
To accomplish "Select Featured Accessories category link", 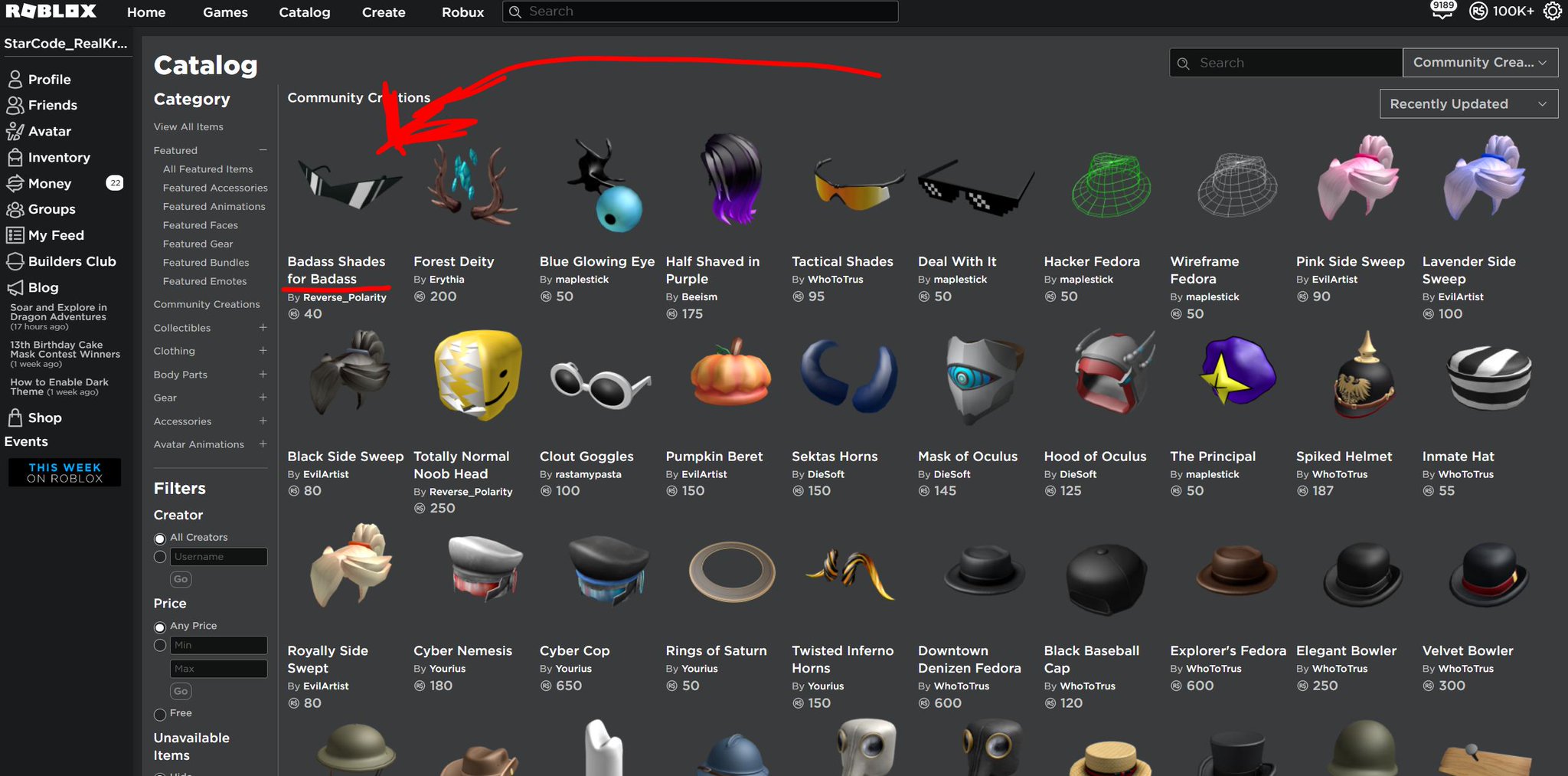I will 215,188.
